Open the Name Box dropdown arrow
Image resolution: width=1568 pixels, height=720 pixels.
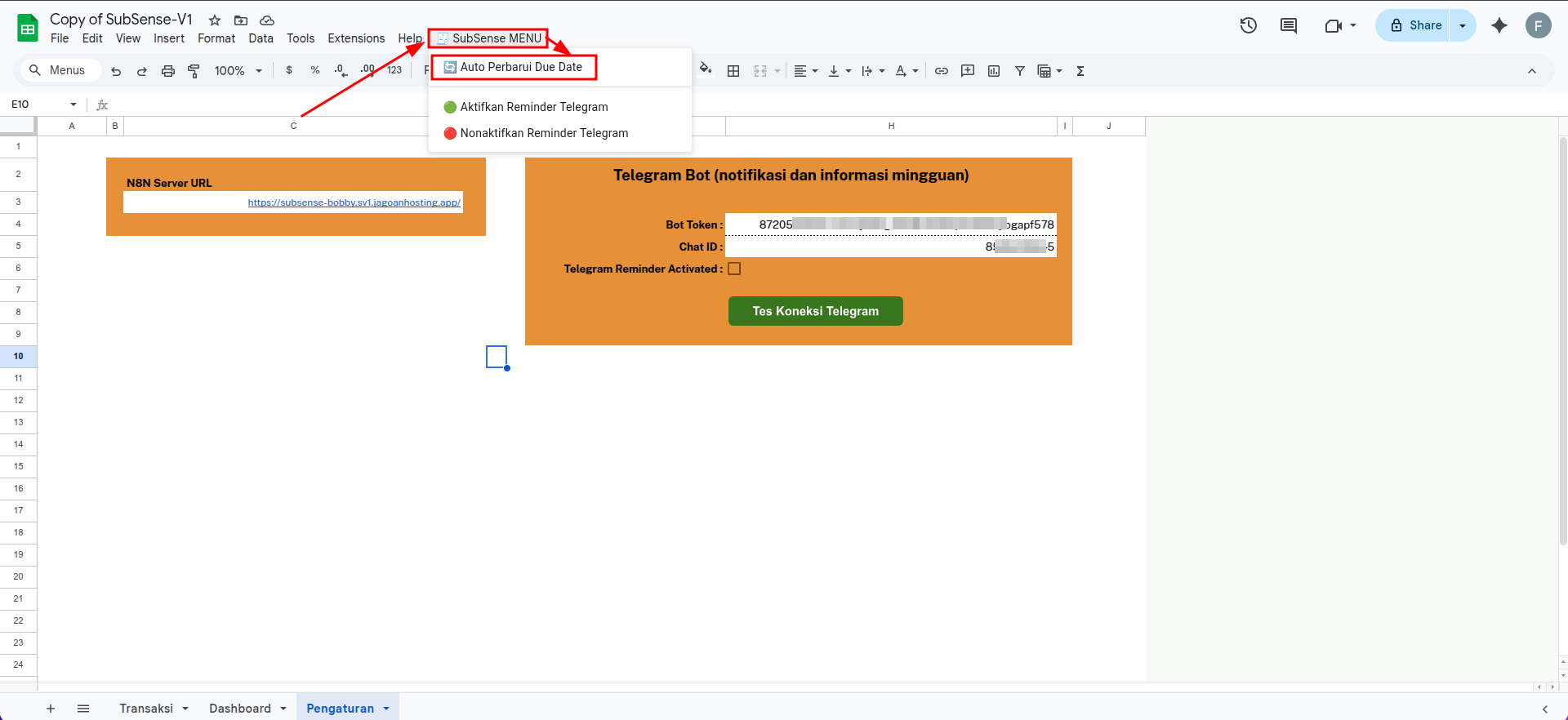(x=73, y=104)
